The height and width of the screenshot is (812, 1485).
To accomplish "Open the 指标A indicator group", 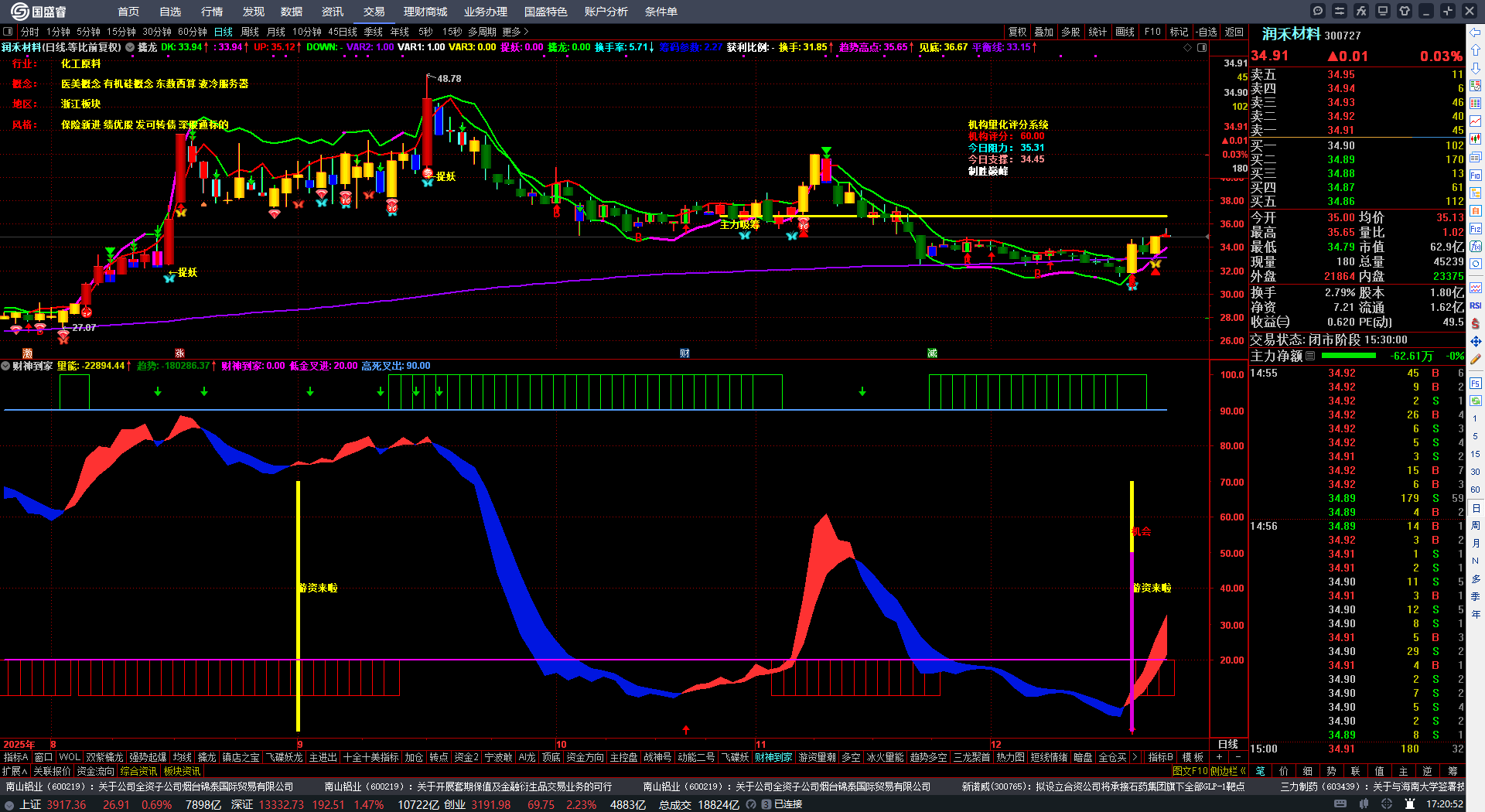I will coord(15,757).
